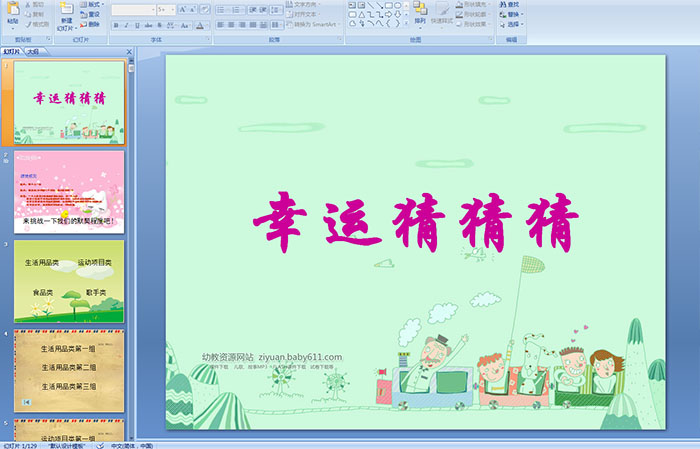This screenshot has height=449, width=700.
Task: Insert a text box shape
Action: (x=352, y=5)
